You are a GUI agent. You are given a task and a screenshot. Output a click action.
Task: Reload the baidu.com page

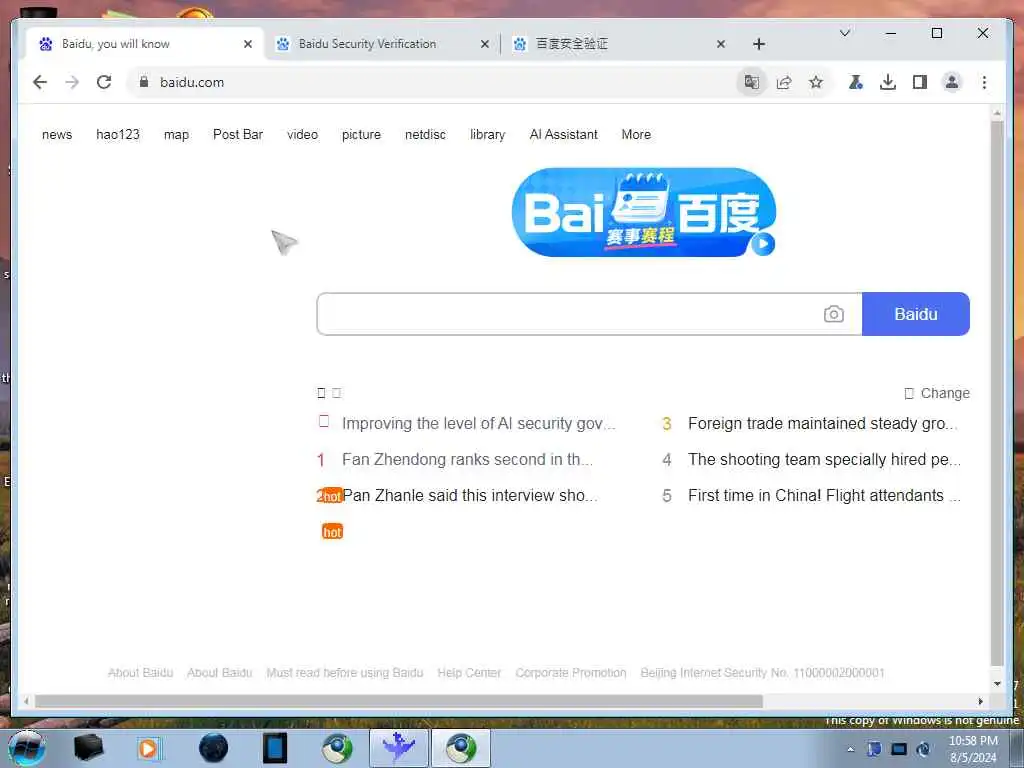(x=104, y=82)
